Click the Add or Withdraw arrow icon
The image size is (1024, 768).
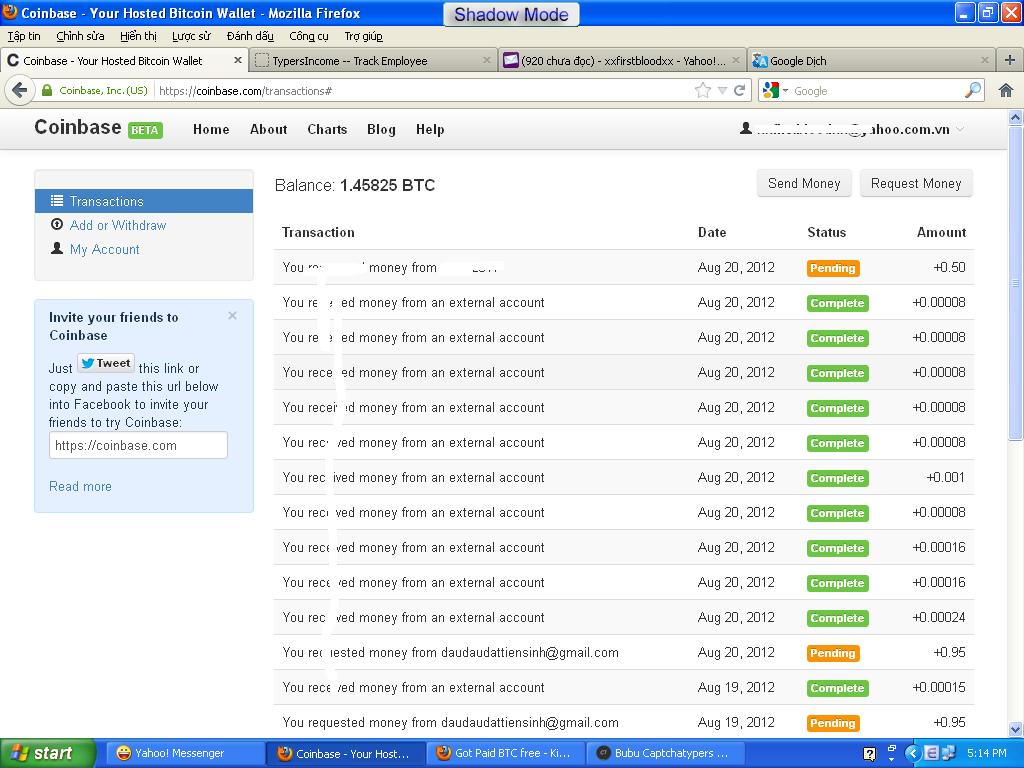tap(57, 224)
